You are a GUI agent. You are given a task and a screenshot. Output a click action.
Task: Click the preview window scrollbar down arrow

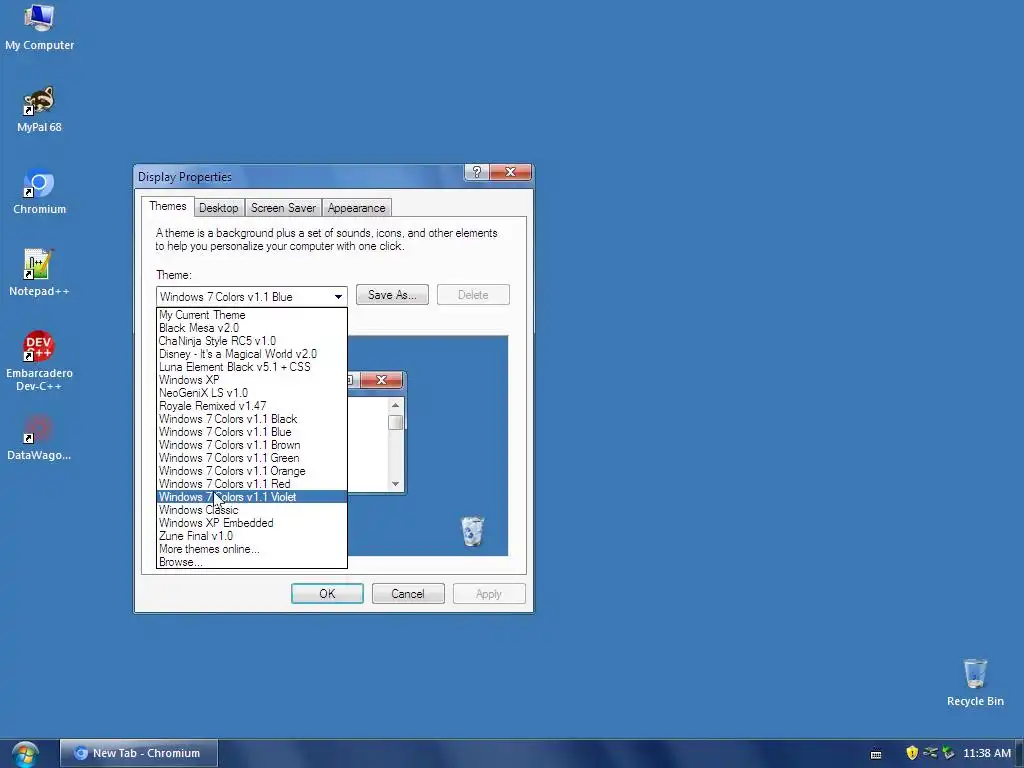pyautogui.click(x=395, y=484)
